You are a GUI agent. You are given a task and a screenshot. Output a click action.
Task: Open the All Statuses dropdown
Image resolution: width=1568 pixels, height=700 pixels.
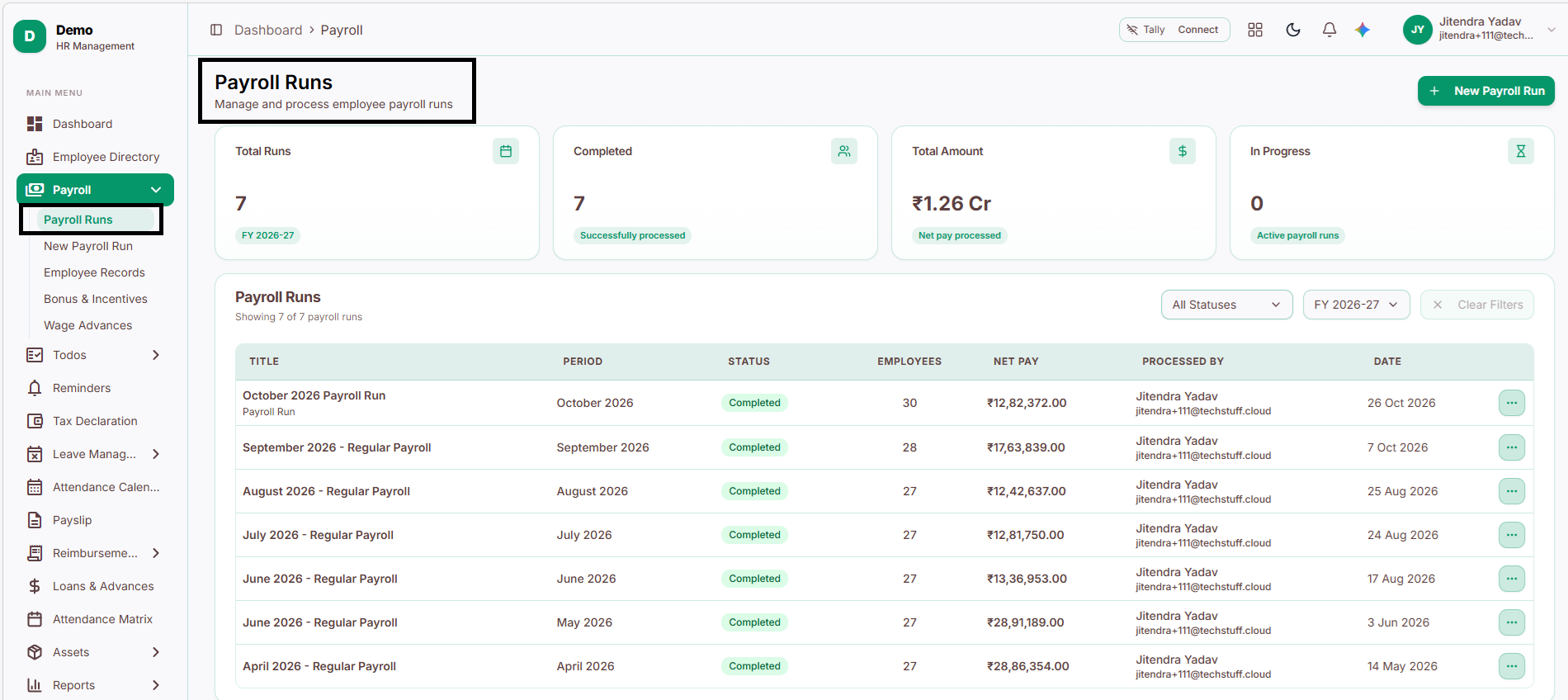[x=1226, y=305]
